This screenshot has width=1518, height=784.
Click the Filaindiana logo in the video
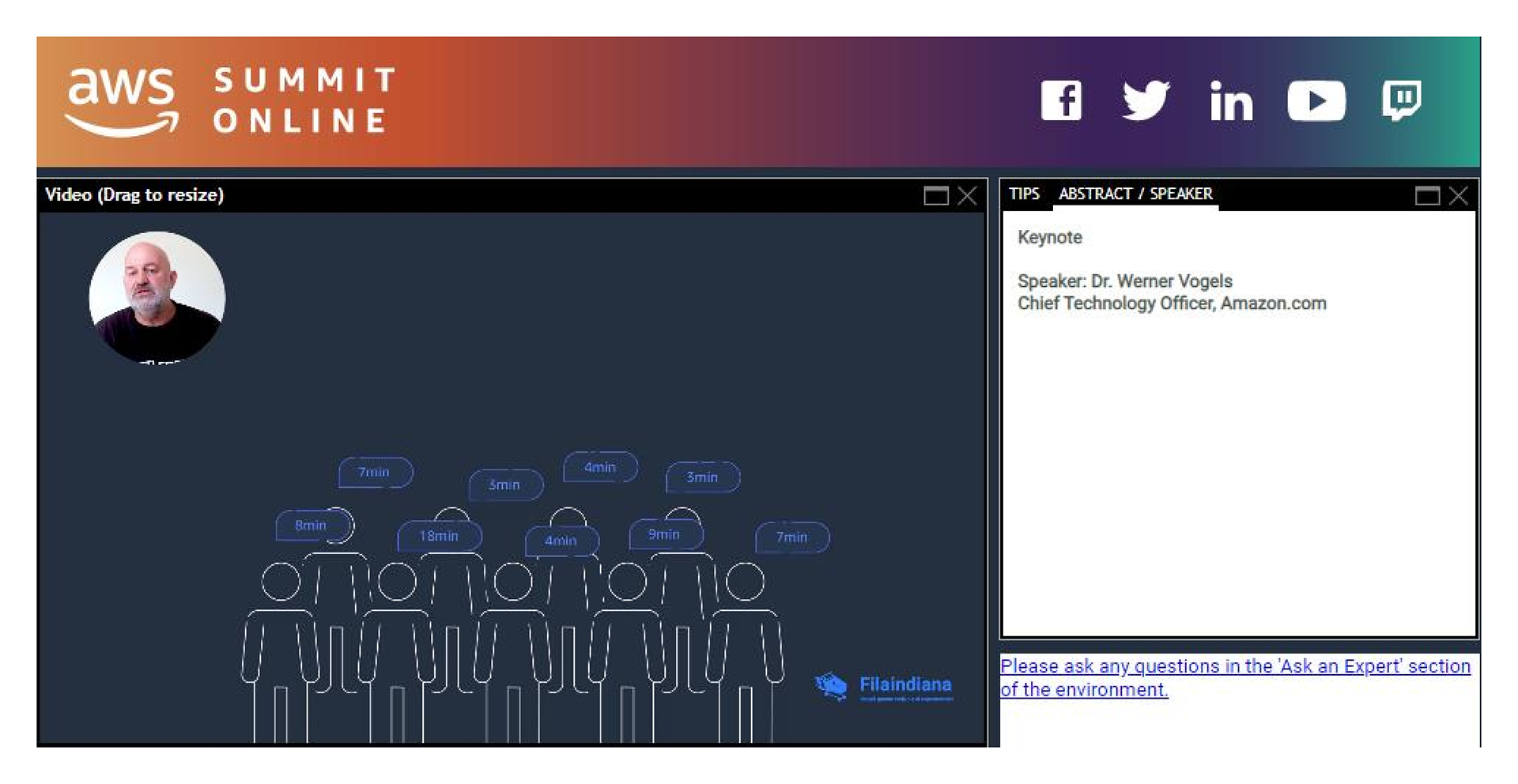(884, 686)
